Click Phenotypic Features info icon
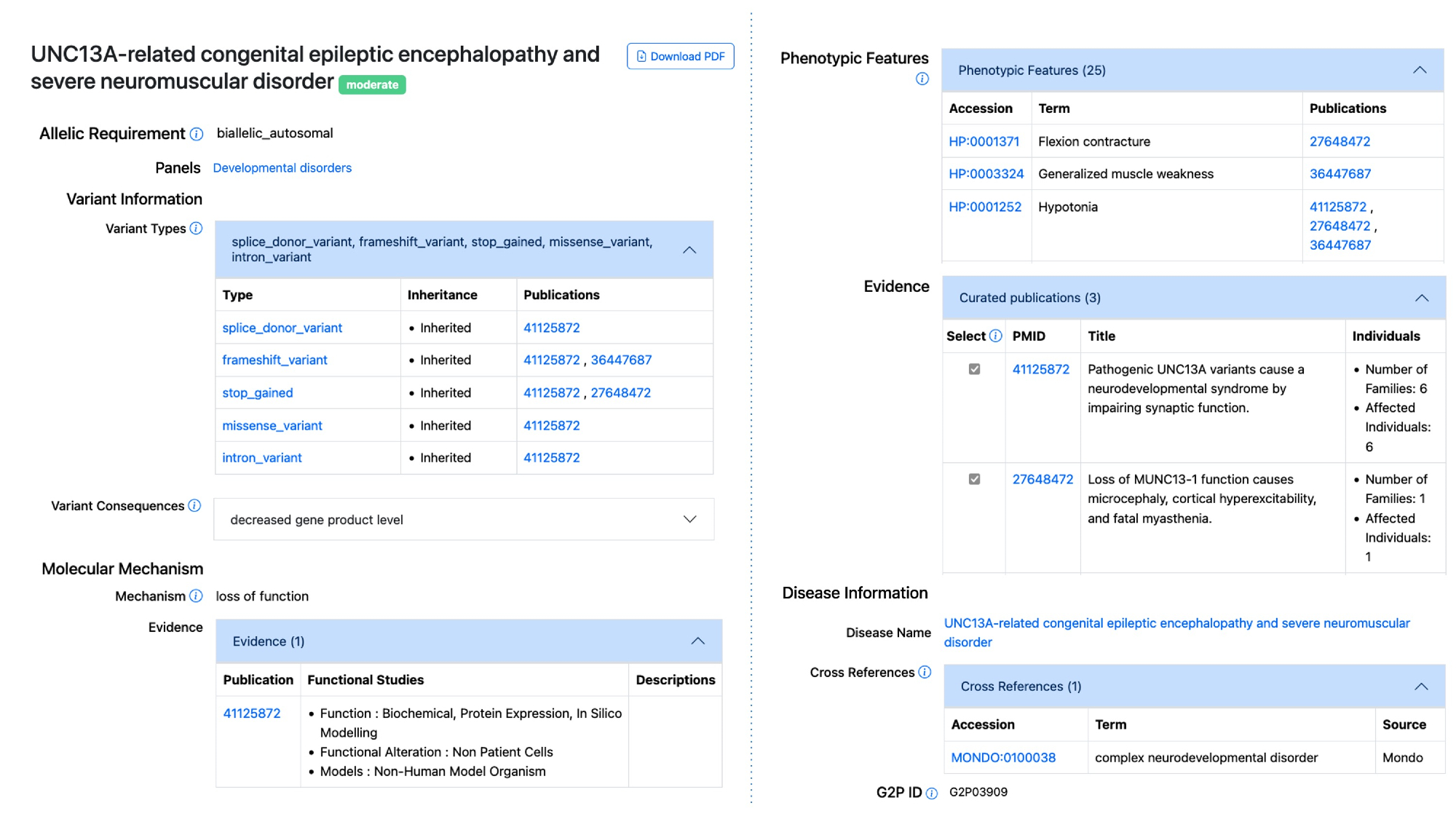 922,79
